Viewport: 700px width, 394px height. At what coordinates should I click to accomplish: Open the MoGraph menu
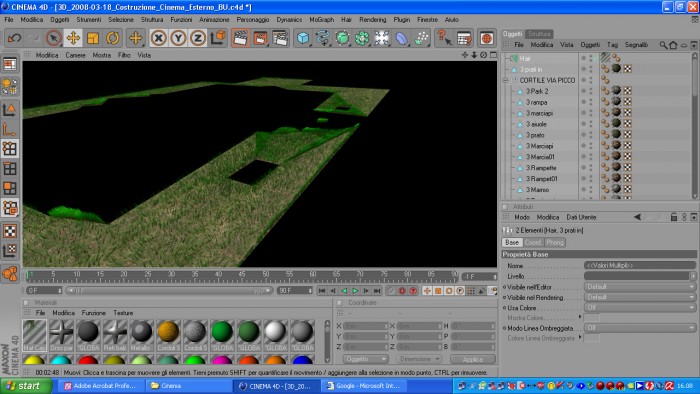tap(321, 20)
